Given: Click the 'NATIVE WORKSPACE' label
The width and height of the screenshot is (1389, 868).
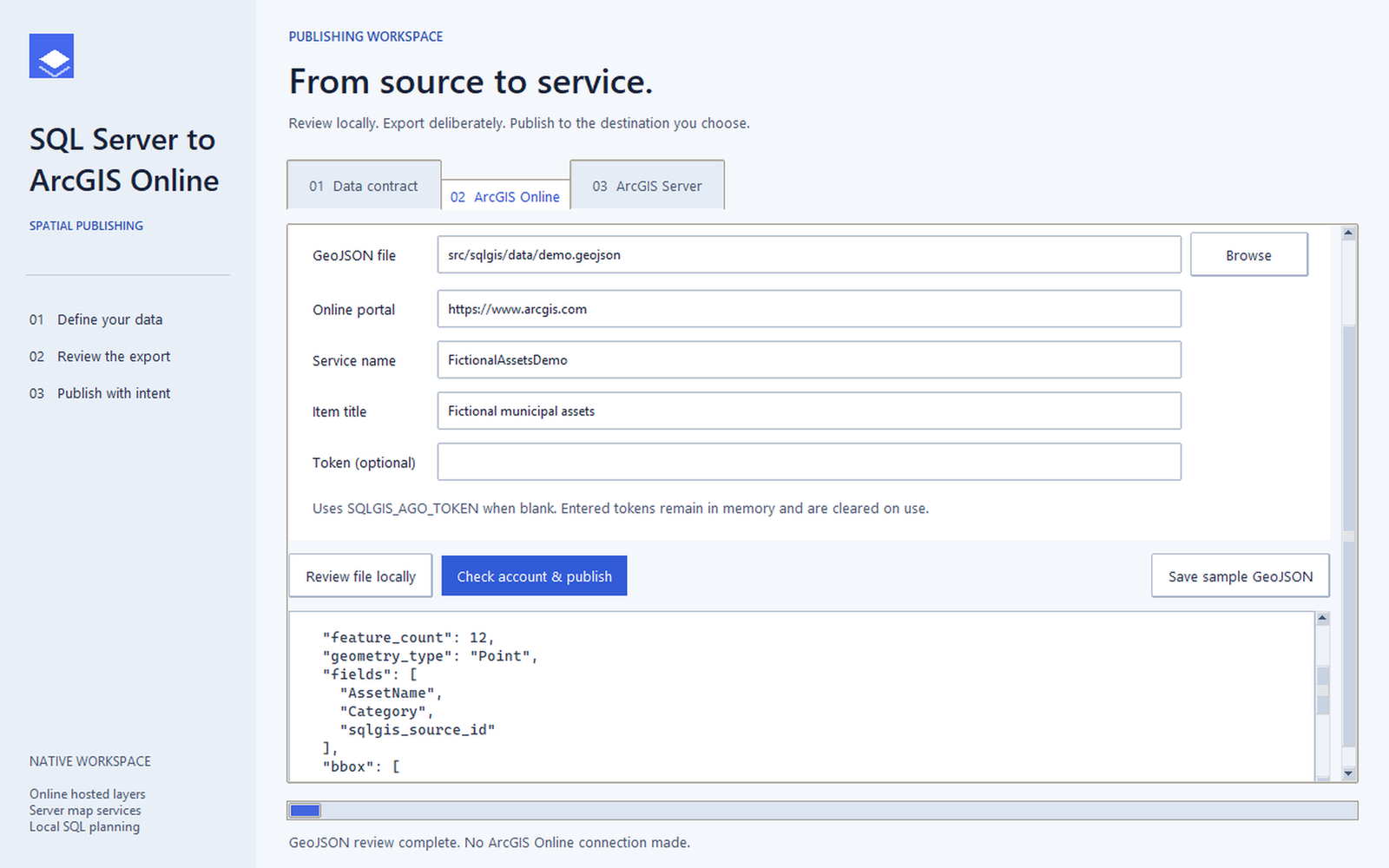Looking at the screenshot, I should 90,761.
